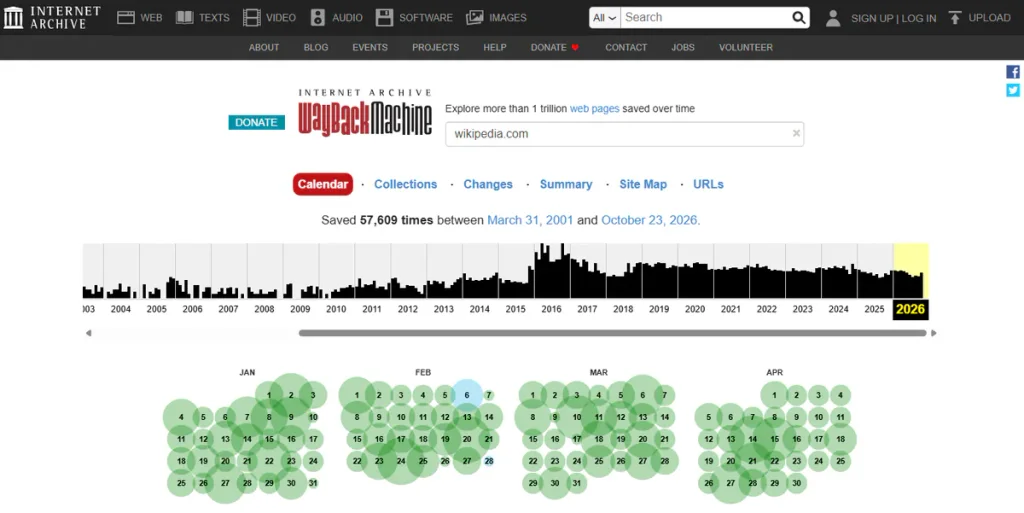Open the CONTACT menu item
Viewport: 1024px width, 513px height.
click(x=626, y=47)
